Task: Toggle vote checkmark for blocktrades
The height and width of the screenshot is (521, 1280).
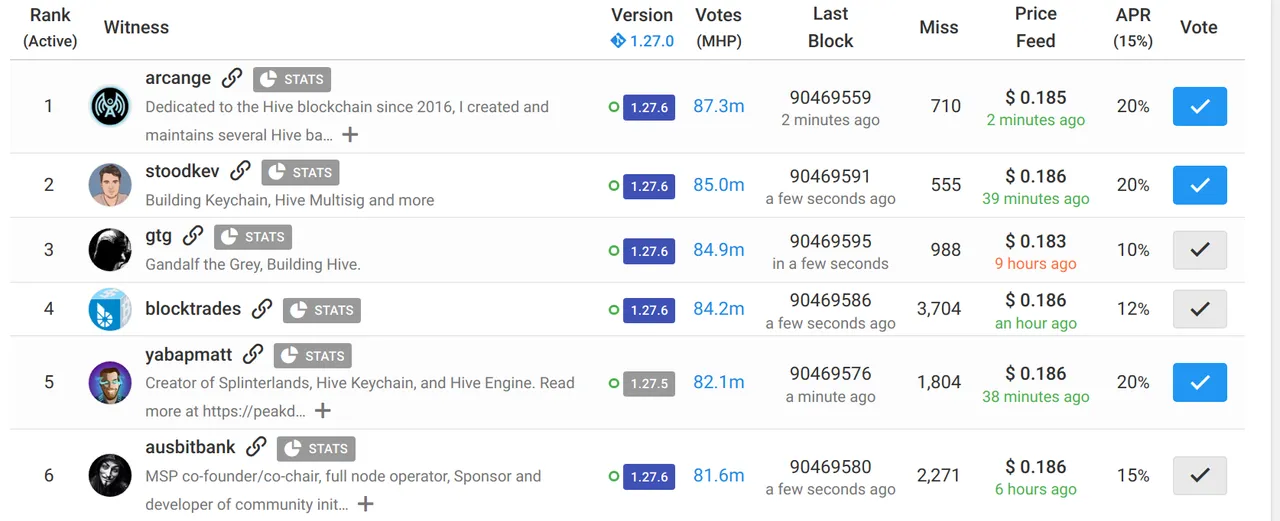Action: [1199, 309]
